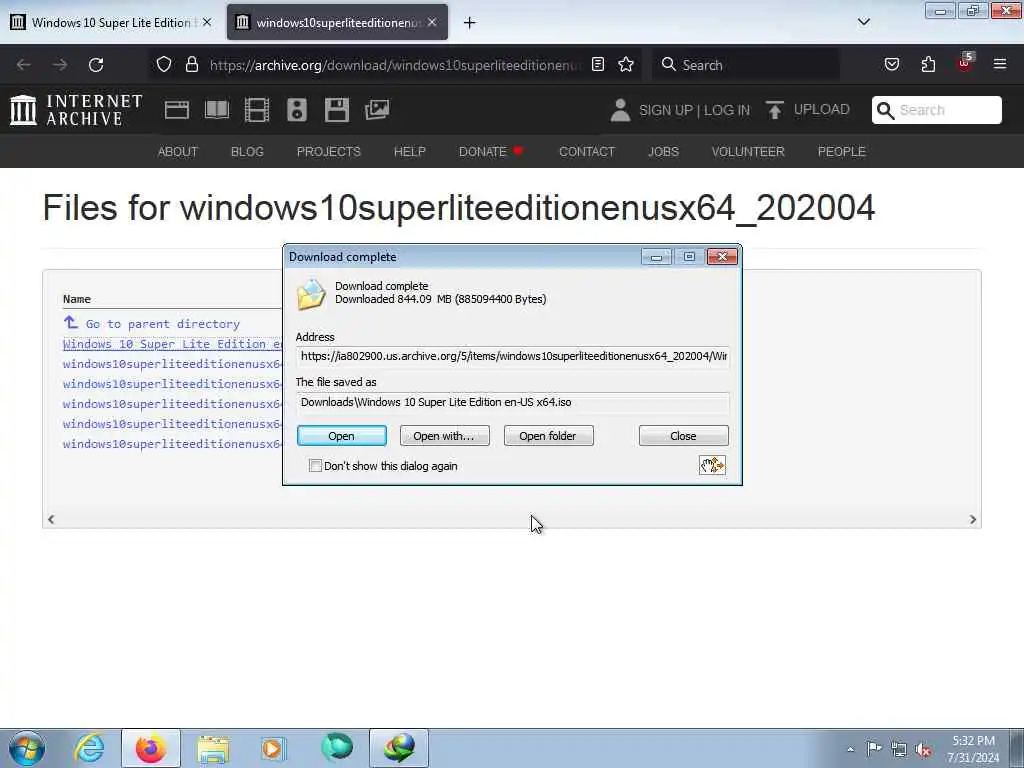1024x768 pixels.
Task: Click the Firefox search box
Action: coord(746,65)
